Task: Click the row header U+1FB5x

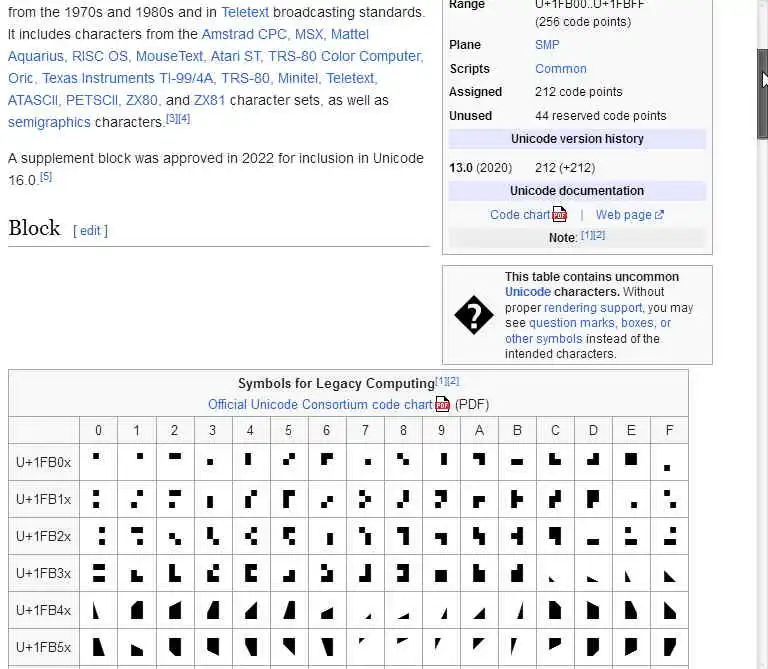Action: pyautogui.click(x=44, y=647)
